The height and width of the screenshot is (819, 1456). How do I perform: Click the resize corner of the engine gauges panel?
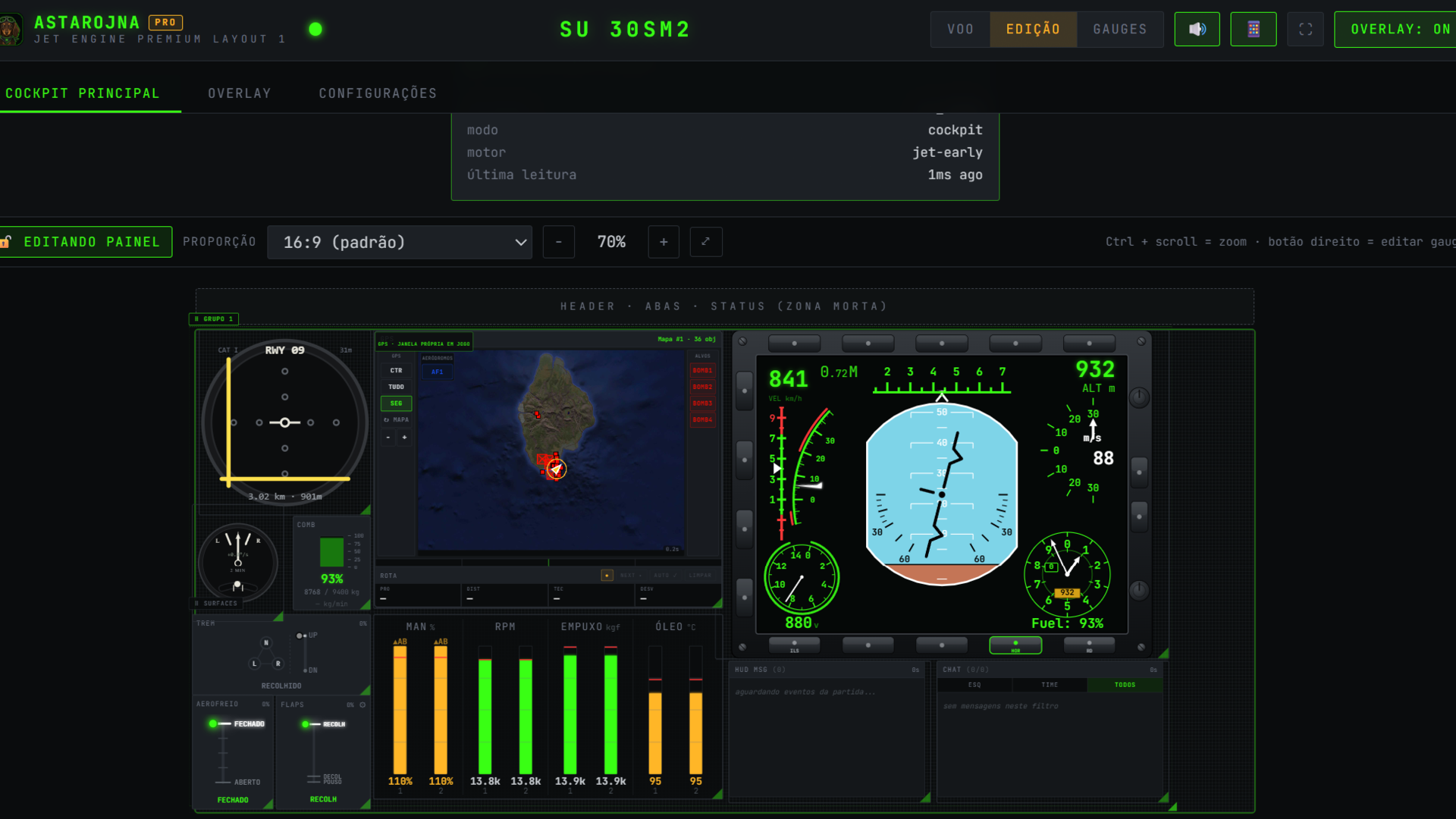717,794
